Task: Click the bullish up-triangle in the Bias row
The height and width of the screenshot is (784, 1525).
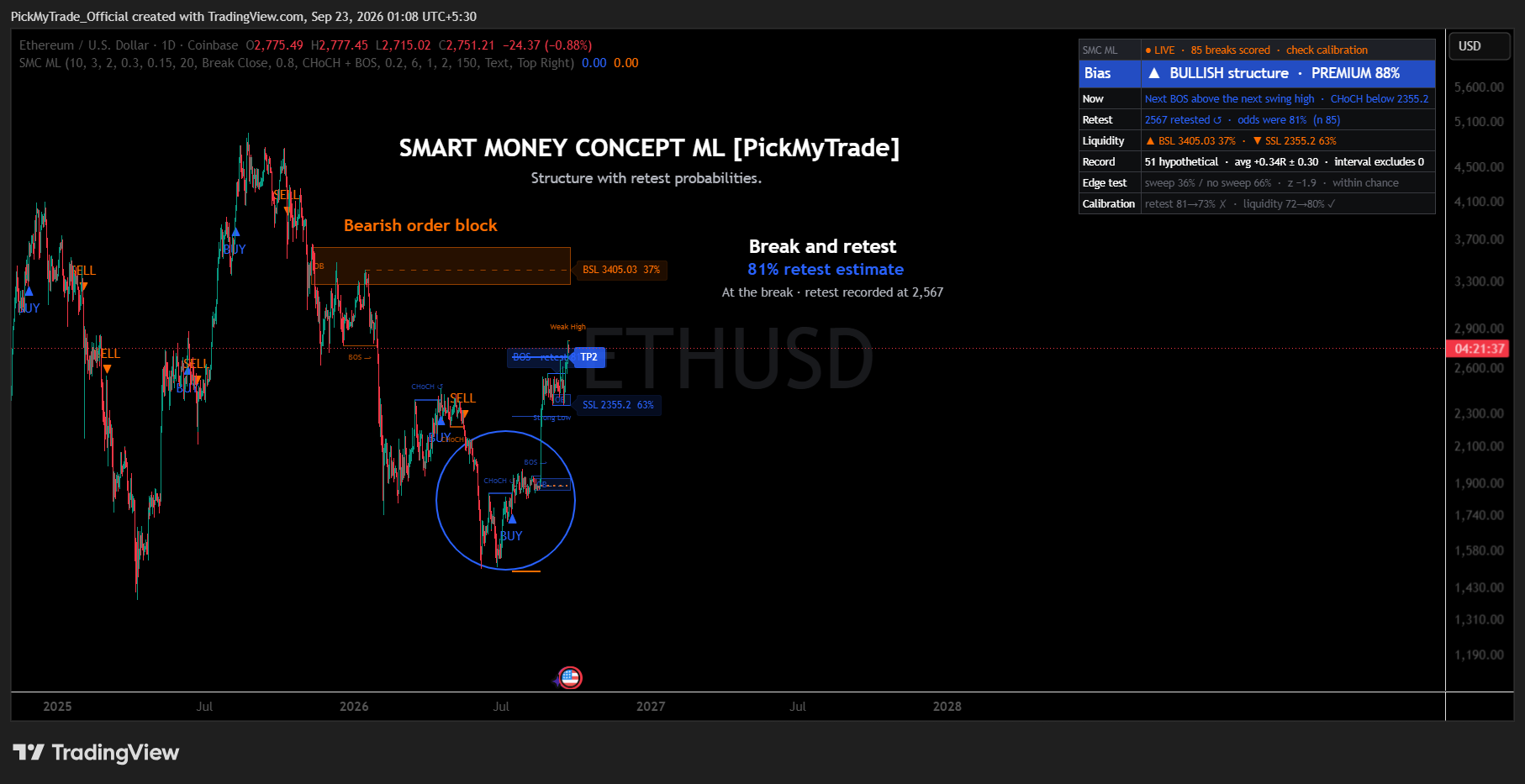Action: (1154, 73)
